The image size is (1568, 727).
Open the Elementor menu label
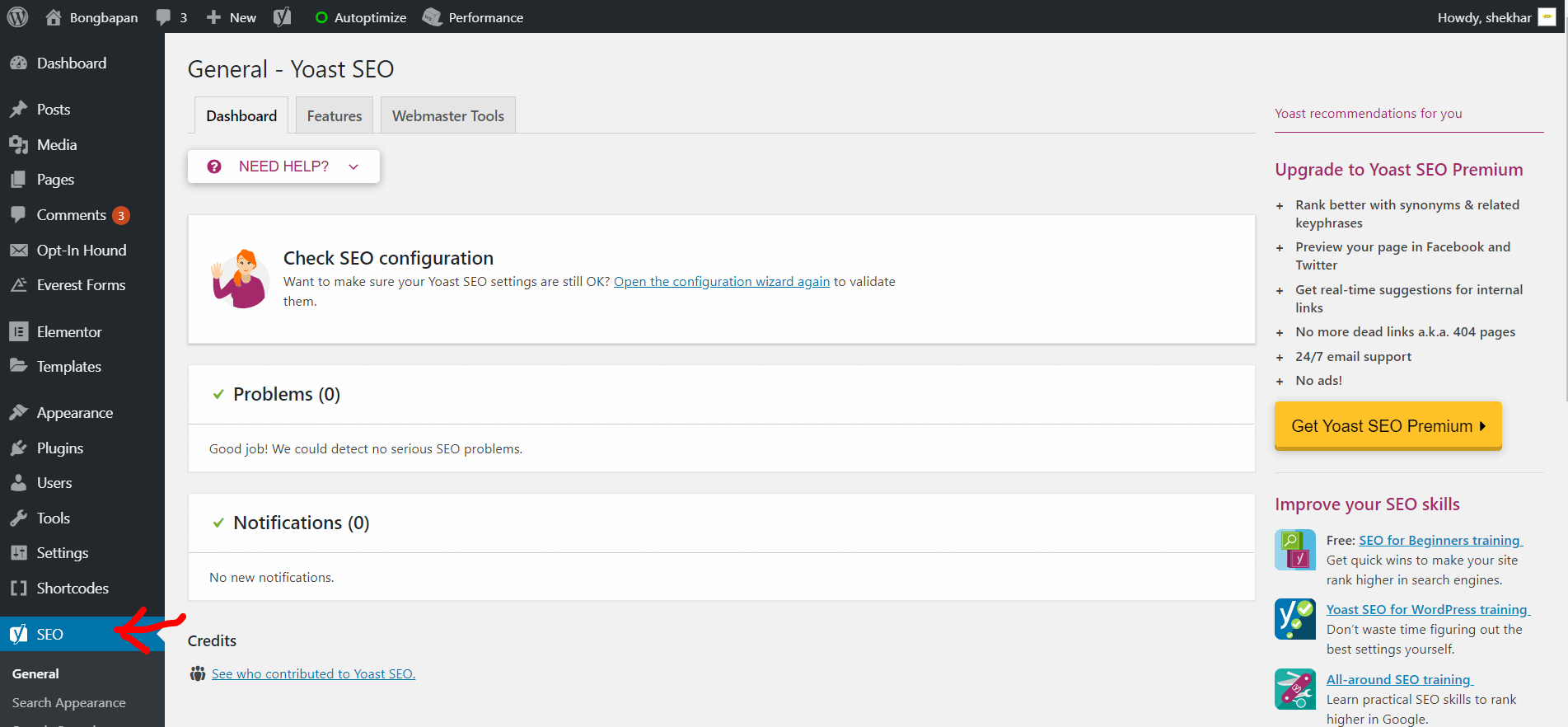point(69,332)
